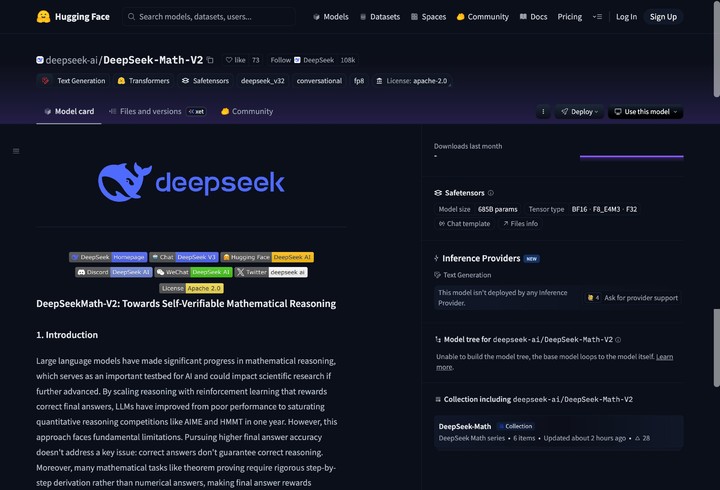The height and width of the screenshot is (490, 720).
Task: Click the like heart icon
Action: (x=229, y=60)
